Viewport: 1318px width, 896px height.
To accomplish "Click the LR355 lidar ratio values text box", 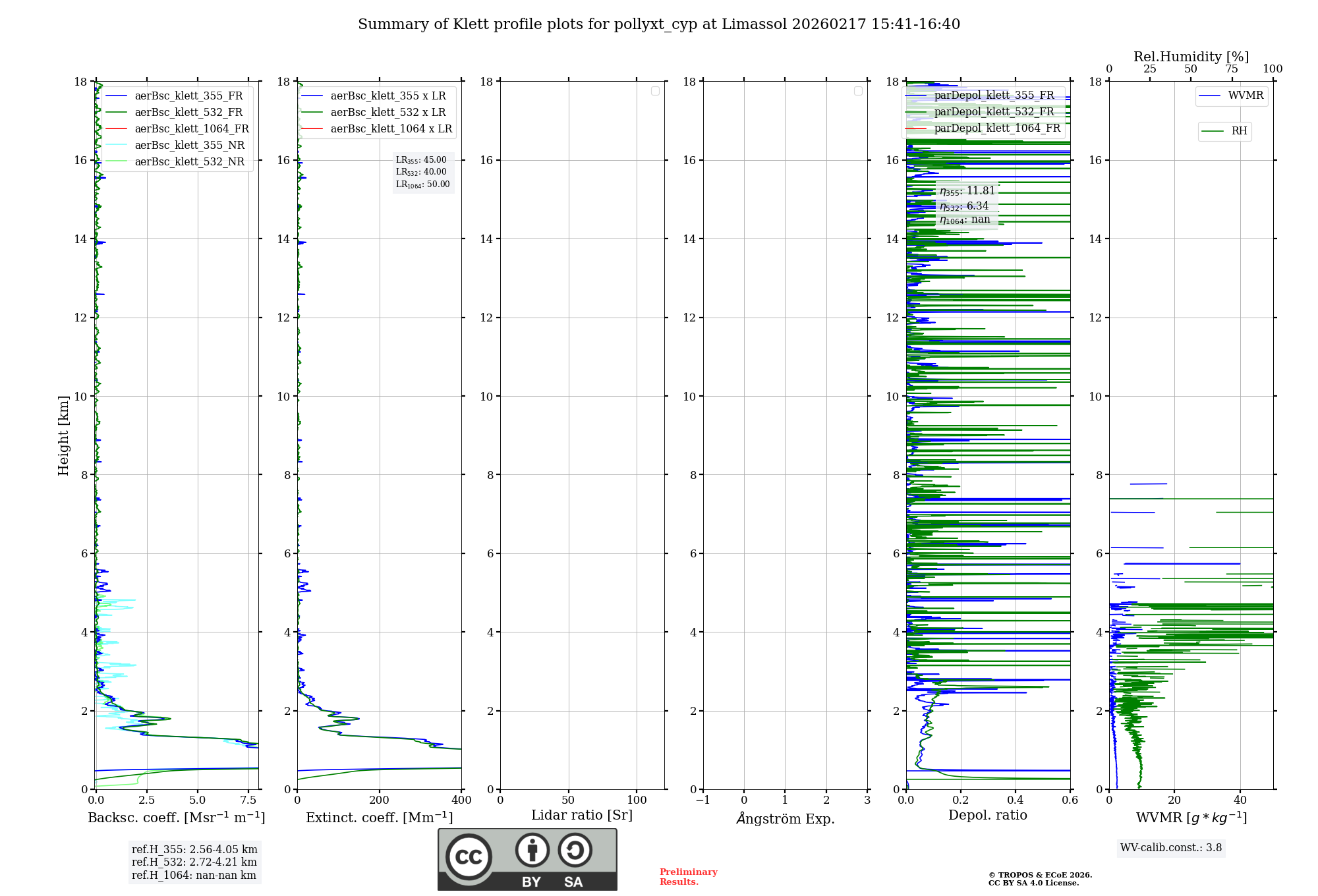I will (x=422, y=172).
